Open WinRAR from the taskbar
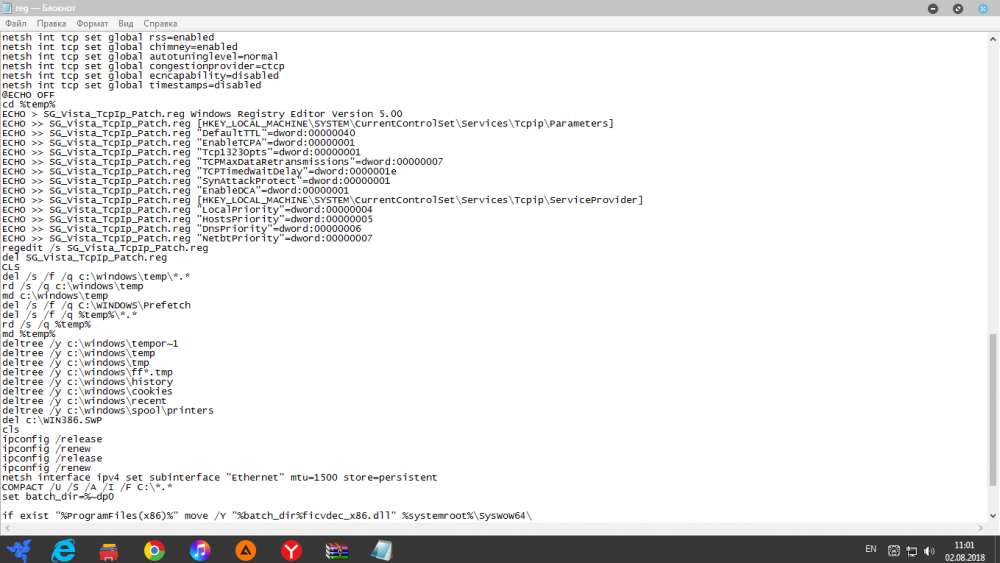1000x563 pixels. pyautogui.click(x=336, y=549)
